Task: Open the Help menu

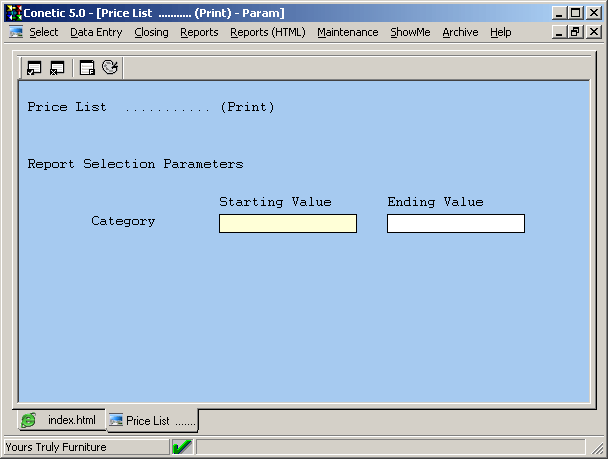Action: (500, 32)
